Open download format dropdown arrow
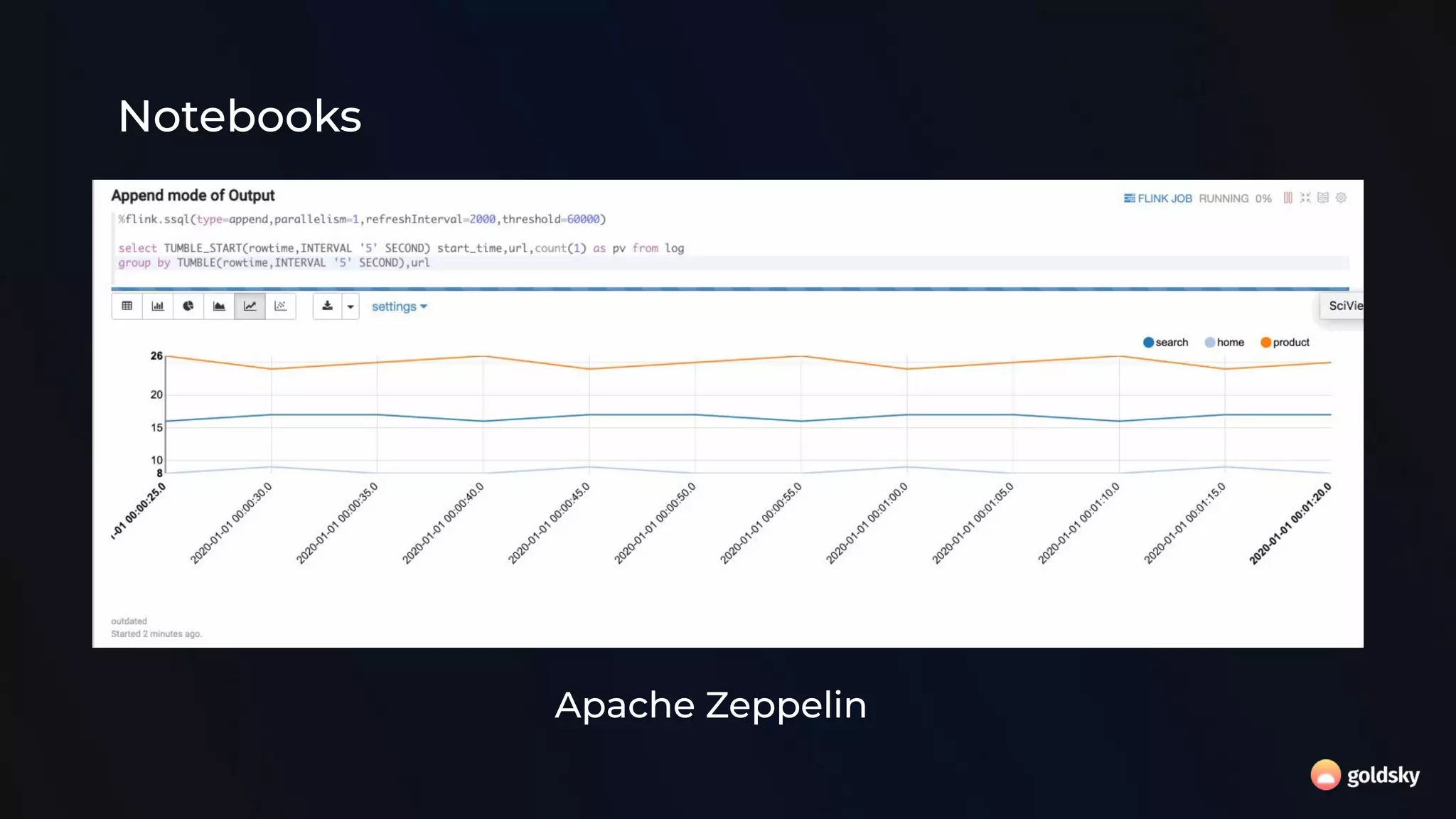Viewport: 1456px width, 819px height. [350, 306]
